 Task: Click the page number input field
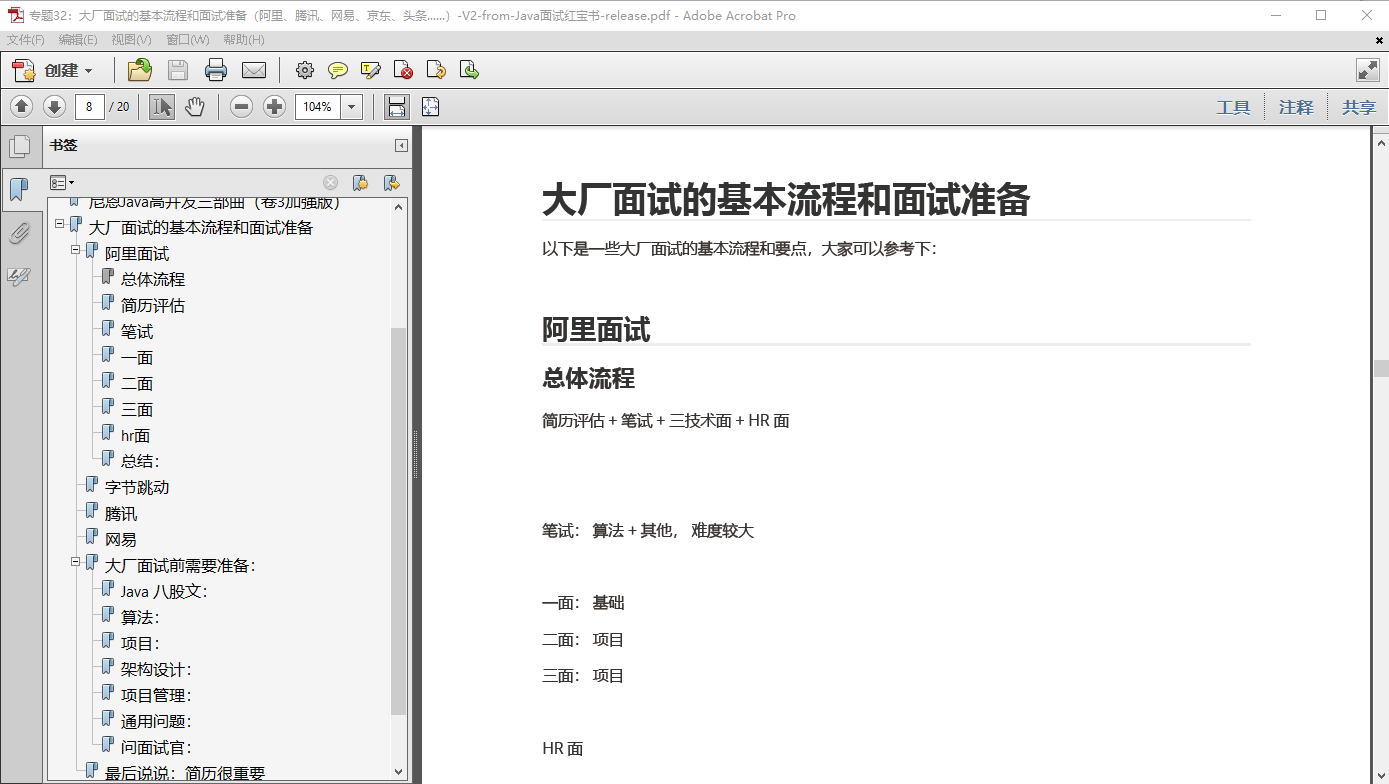coord(89,106)
